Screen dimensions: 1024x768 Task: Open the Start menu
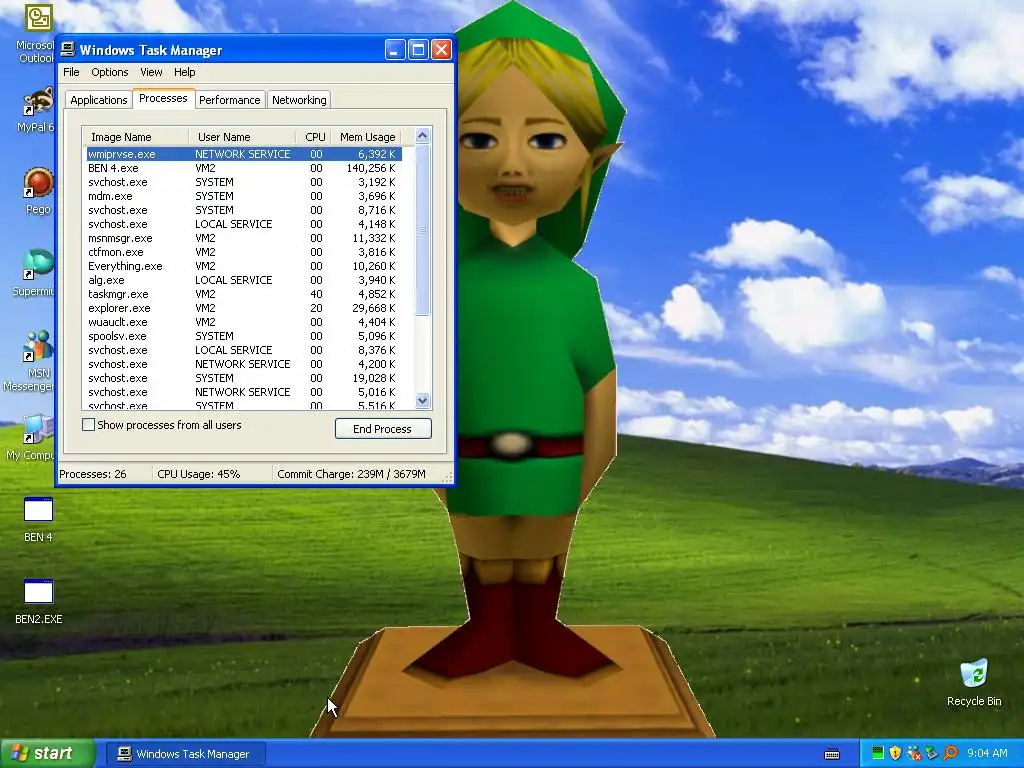[47, 753]
